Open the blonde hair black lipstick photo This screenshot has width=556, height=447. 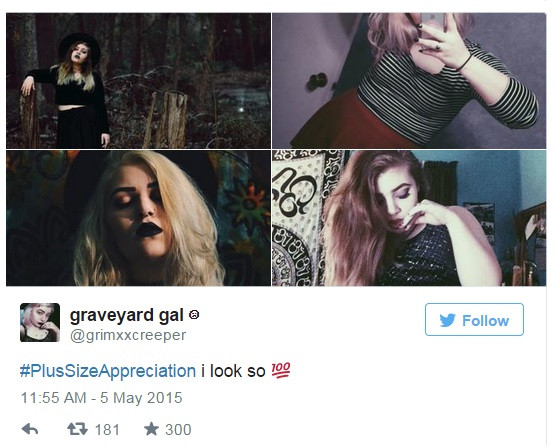[x=138, y=218]
